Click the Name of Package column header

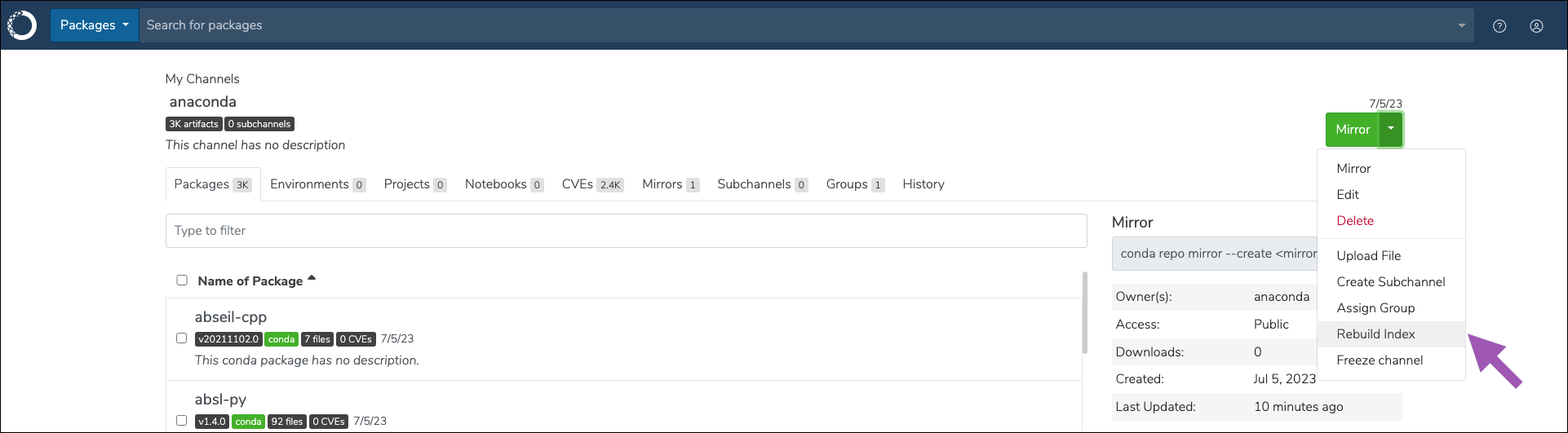[250, 281]
